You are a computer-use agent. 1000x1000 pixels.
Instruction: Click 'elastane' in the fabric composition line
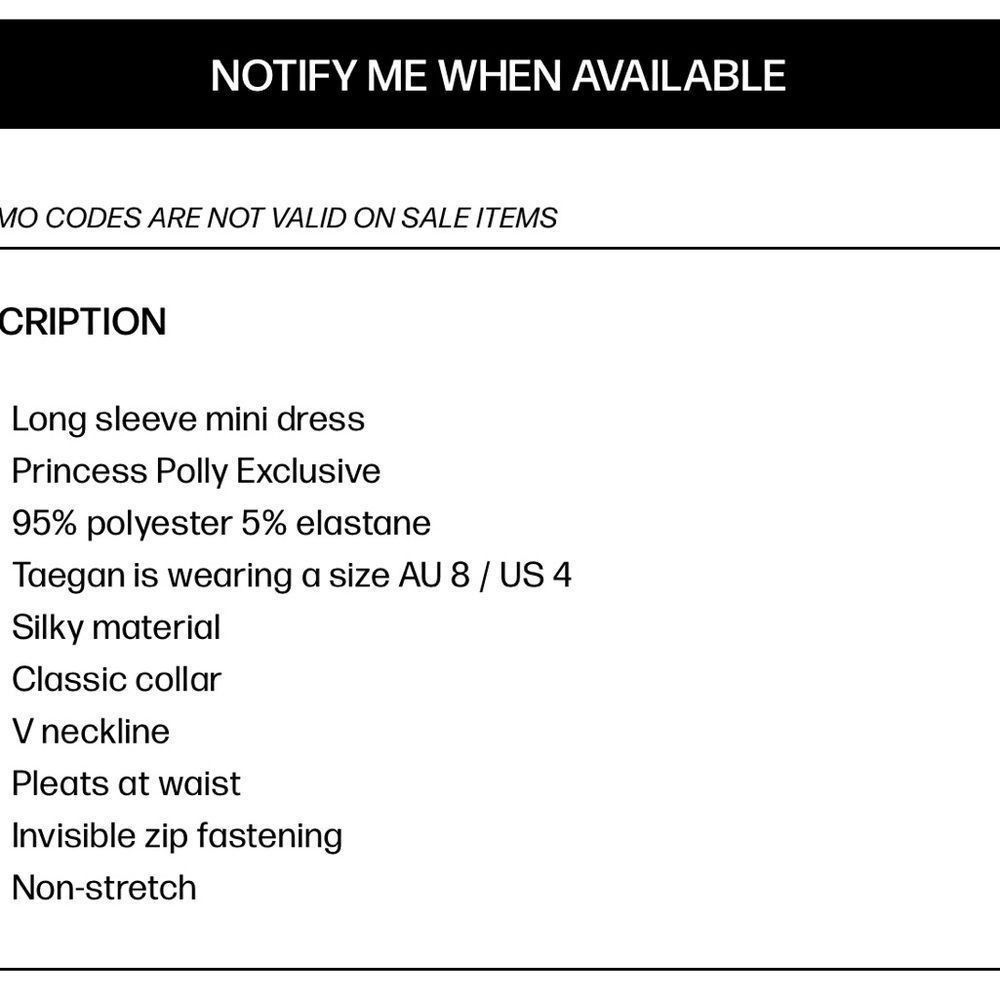click(x=364, y=524)
